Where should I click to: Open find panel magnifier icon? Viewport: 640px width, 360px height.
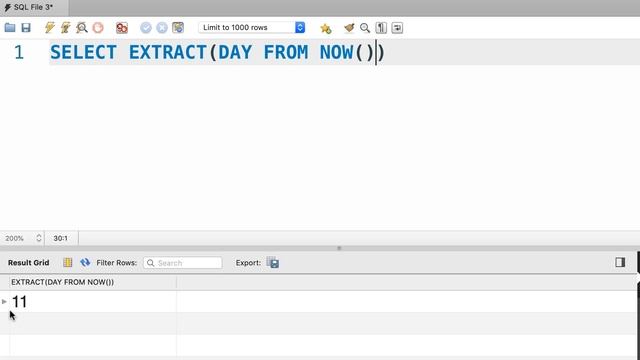point(365,28)
